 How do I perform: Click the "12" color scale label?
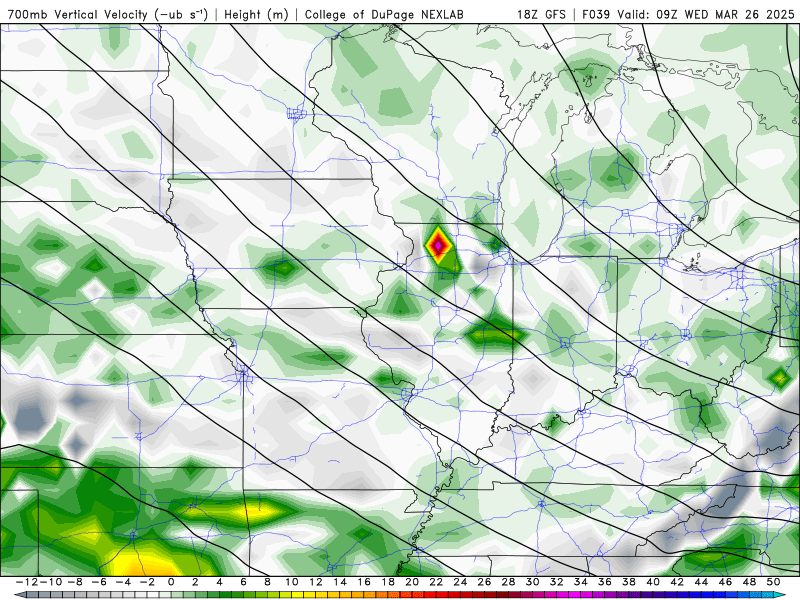pos(316,582)
